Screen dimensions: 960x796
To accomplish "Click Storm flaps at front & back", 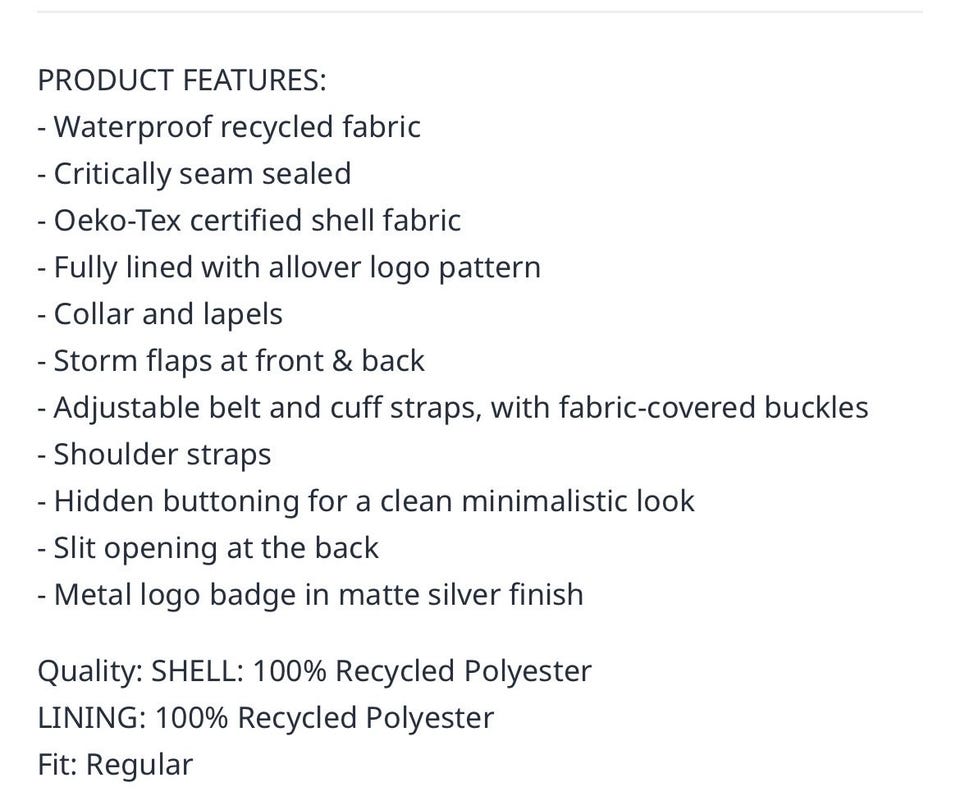I will tap(231, 361).
